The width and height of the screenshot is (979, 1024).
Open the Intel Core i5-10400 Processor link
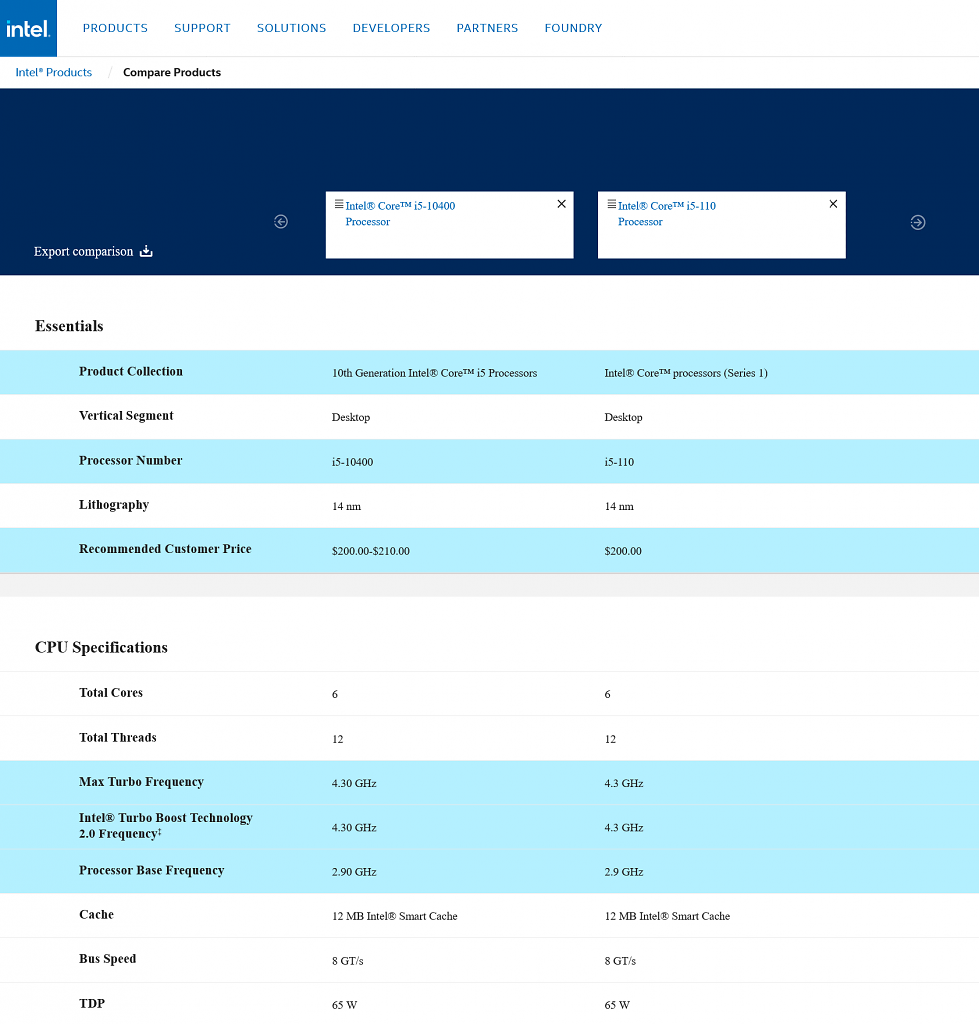point(400,214)
